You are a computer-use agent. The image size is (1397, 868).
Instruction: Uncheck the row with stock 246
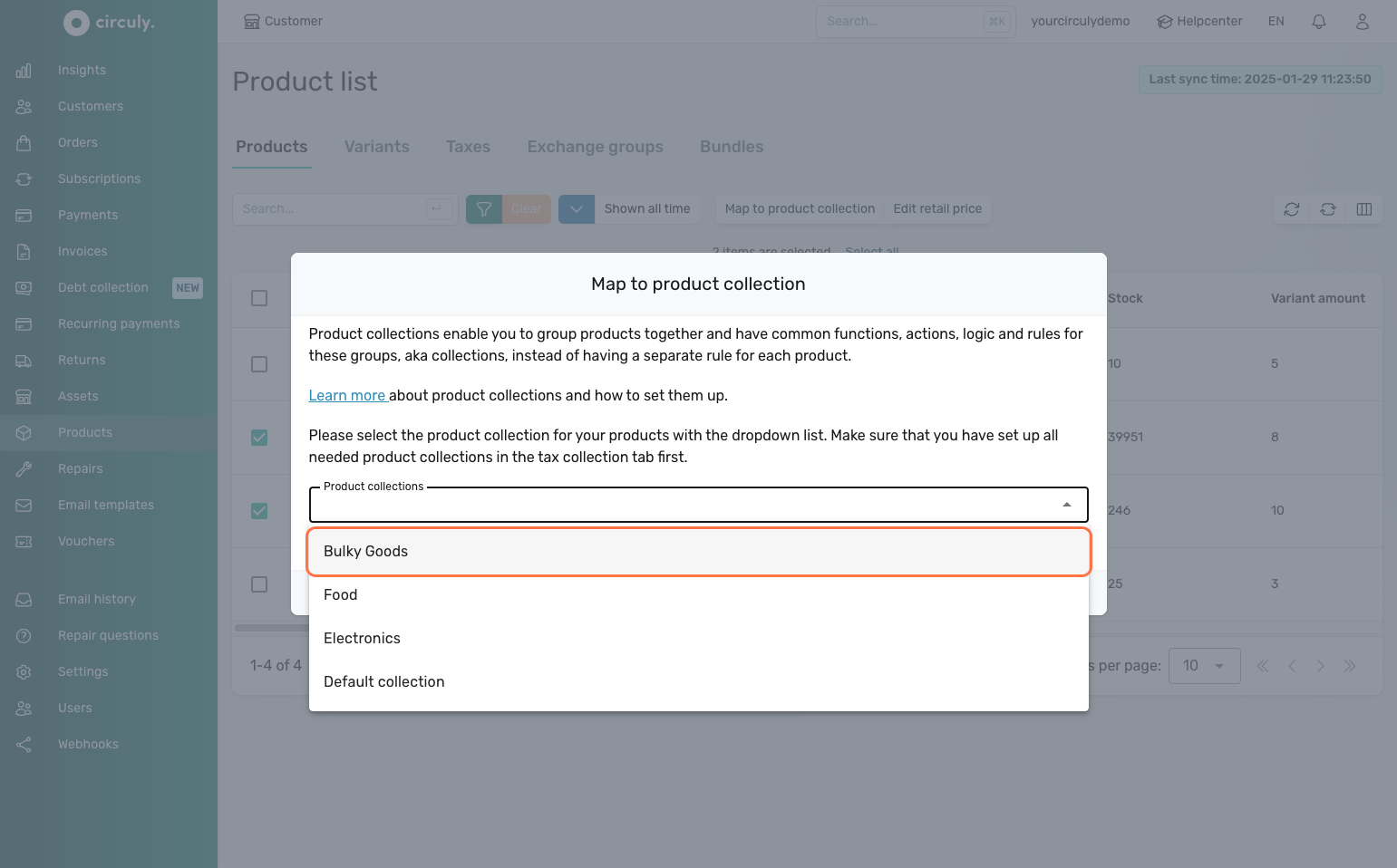click(x=259, y=511)
